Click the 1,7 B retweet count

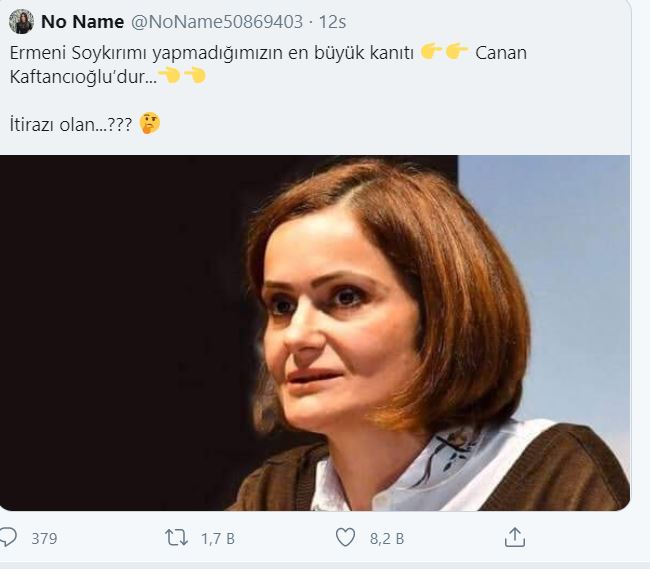217,538
